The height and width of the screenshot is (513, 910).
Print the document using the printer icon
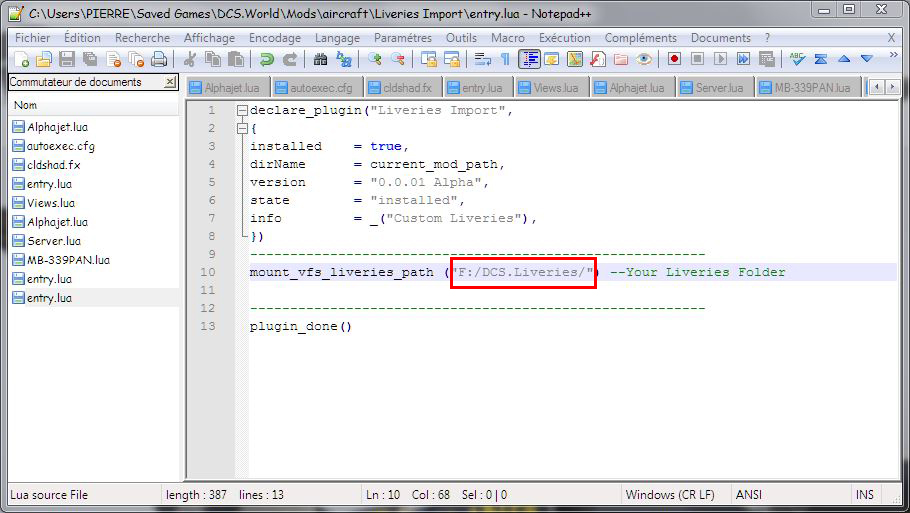[x=159, y=59]
